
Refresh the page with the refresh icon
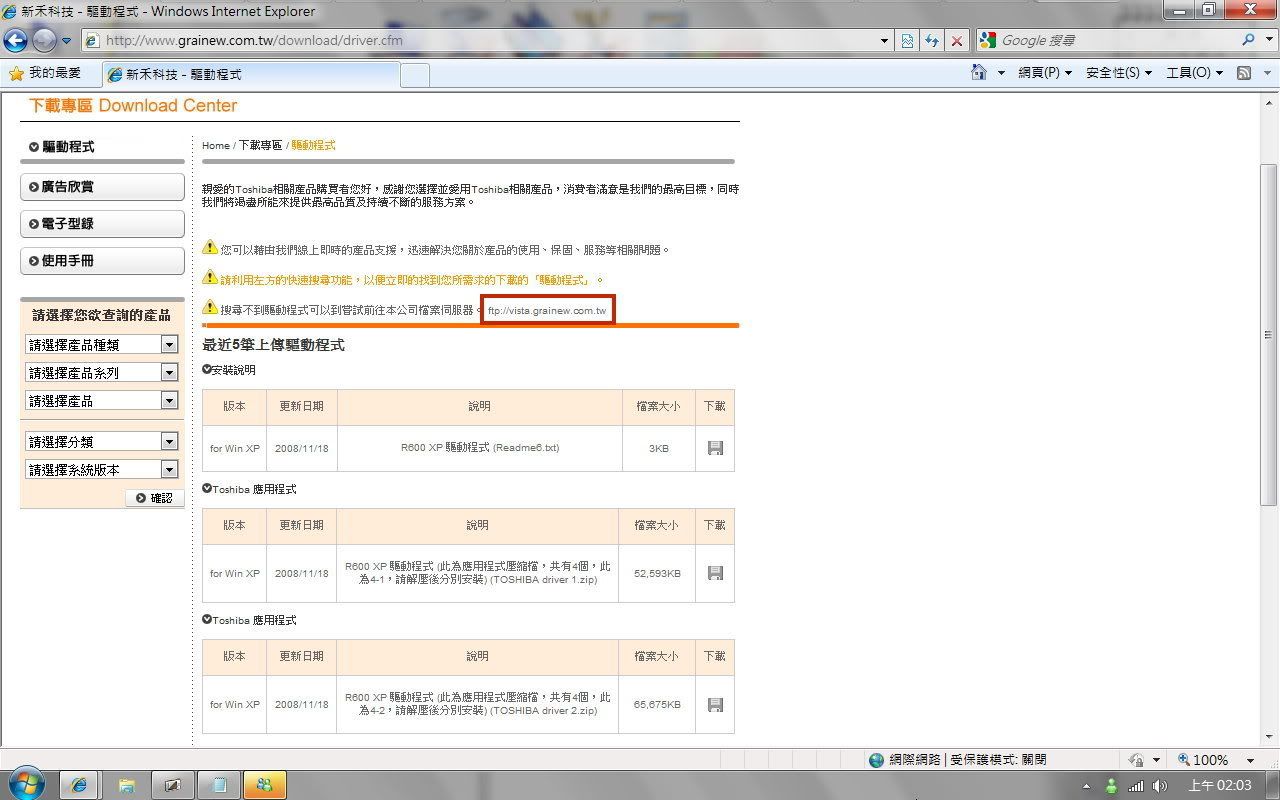pyautogui.click(x=932, y=41)
